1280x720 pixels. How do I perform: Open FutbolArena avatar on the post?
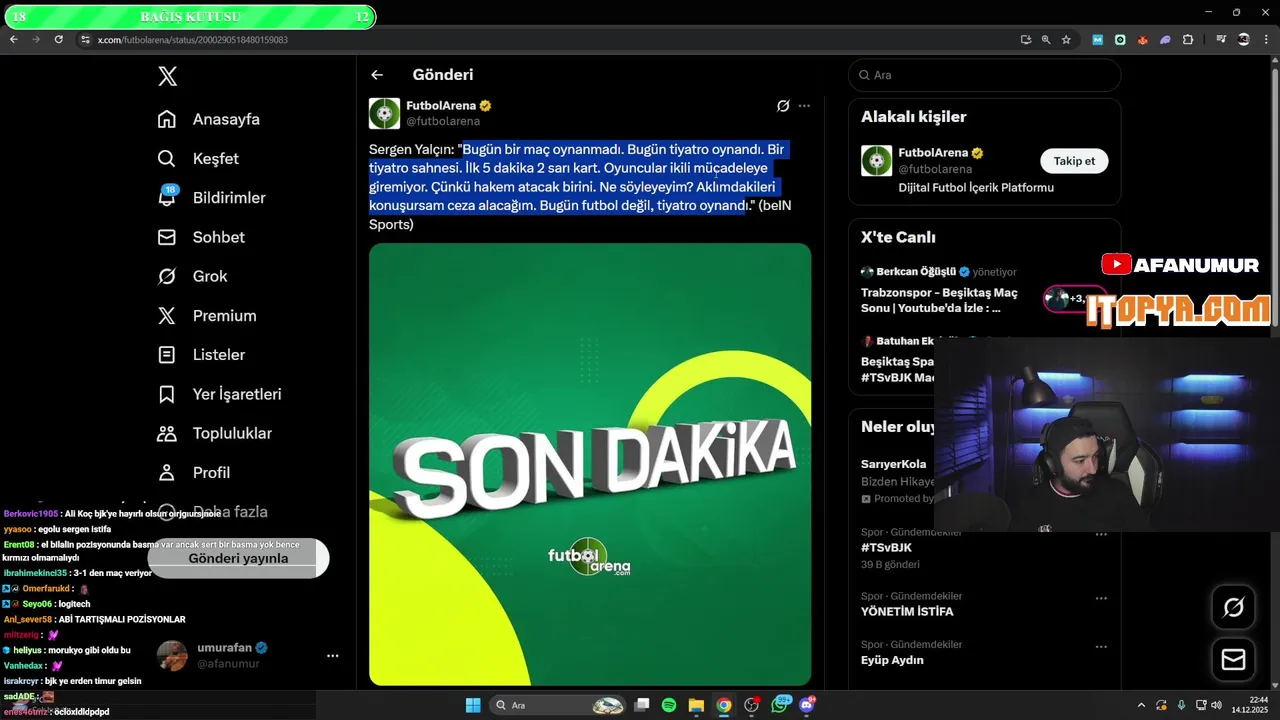(x=385, y=113)
